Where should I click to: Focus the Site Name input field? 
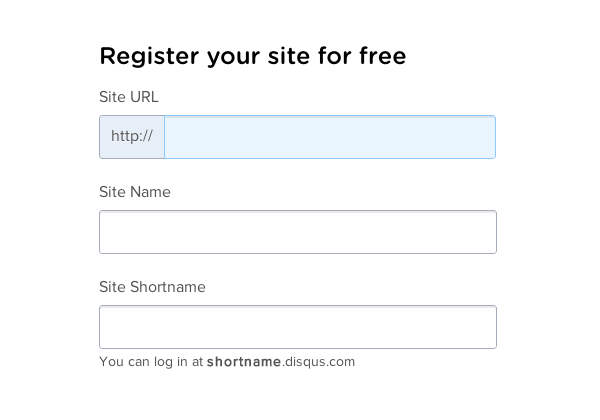pyautogui.click(x=298, y=232)
